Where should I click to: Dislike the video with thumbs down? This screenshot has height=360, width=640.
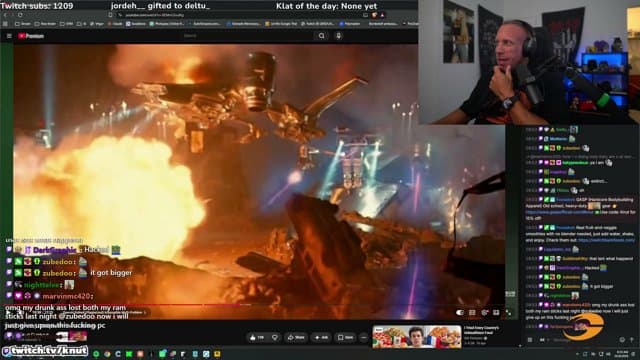point(275,338)
